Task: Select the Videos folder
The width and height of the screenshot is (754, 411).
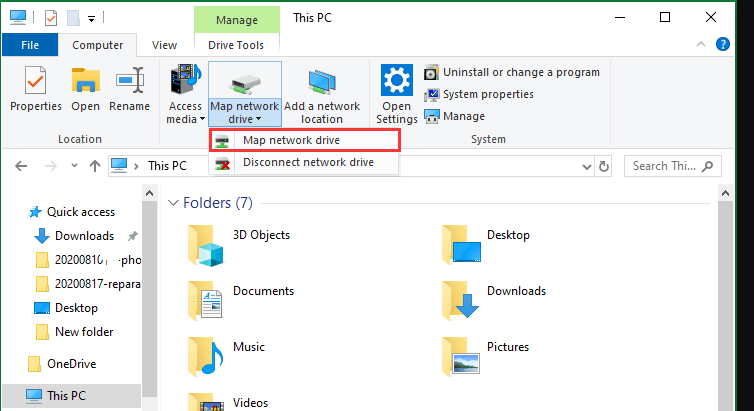Action: (227, 402)
